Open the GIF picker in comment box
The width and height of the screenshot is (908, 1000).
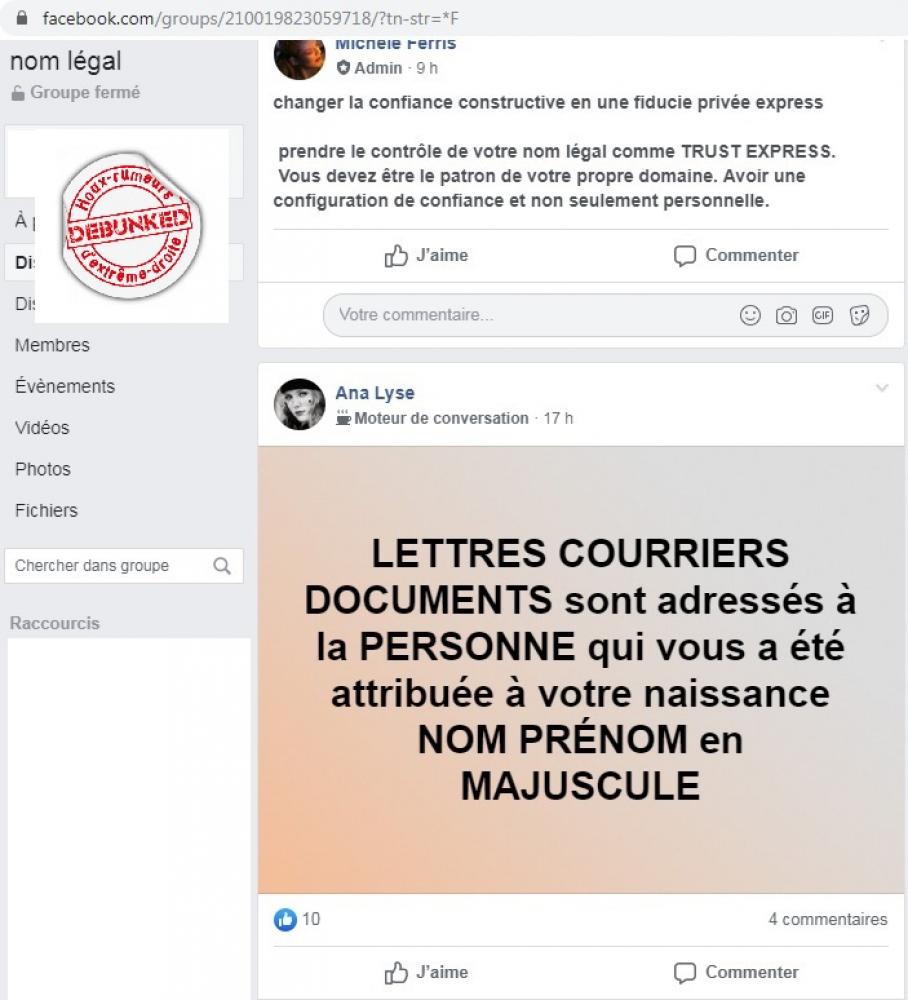pyautogui.click(x=823, y=315)
